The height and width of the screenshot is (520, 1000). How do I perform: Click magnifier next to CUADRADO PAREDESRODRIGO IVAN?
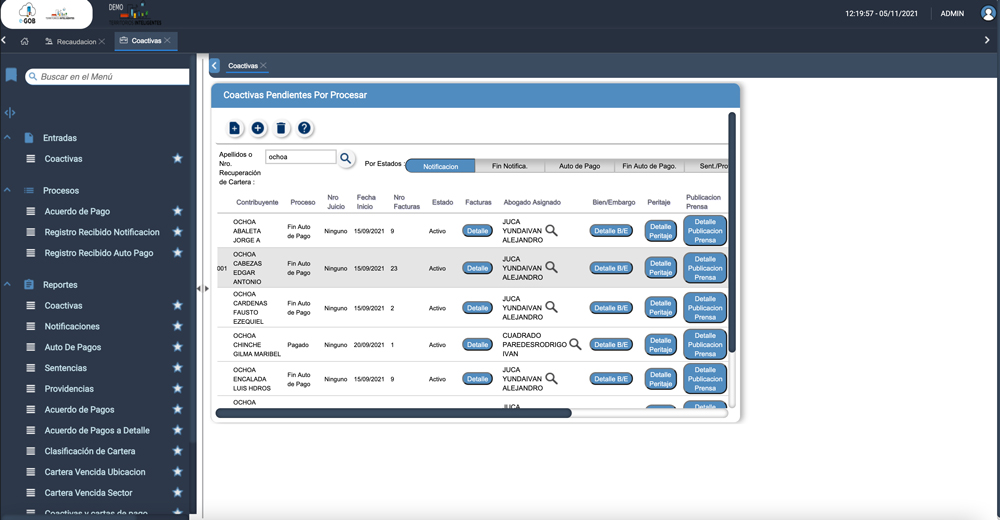coord(575,344)
